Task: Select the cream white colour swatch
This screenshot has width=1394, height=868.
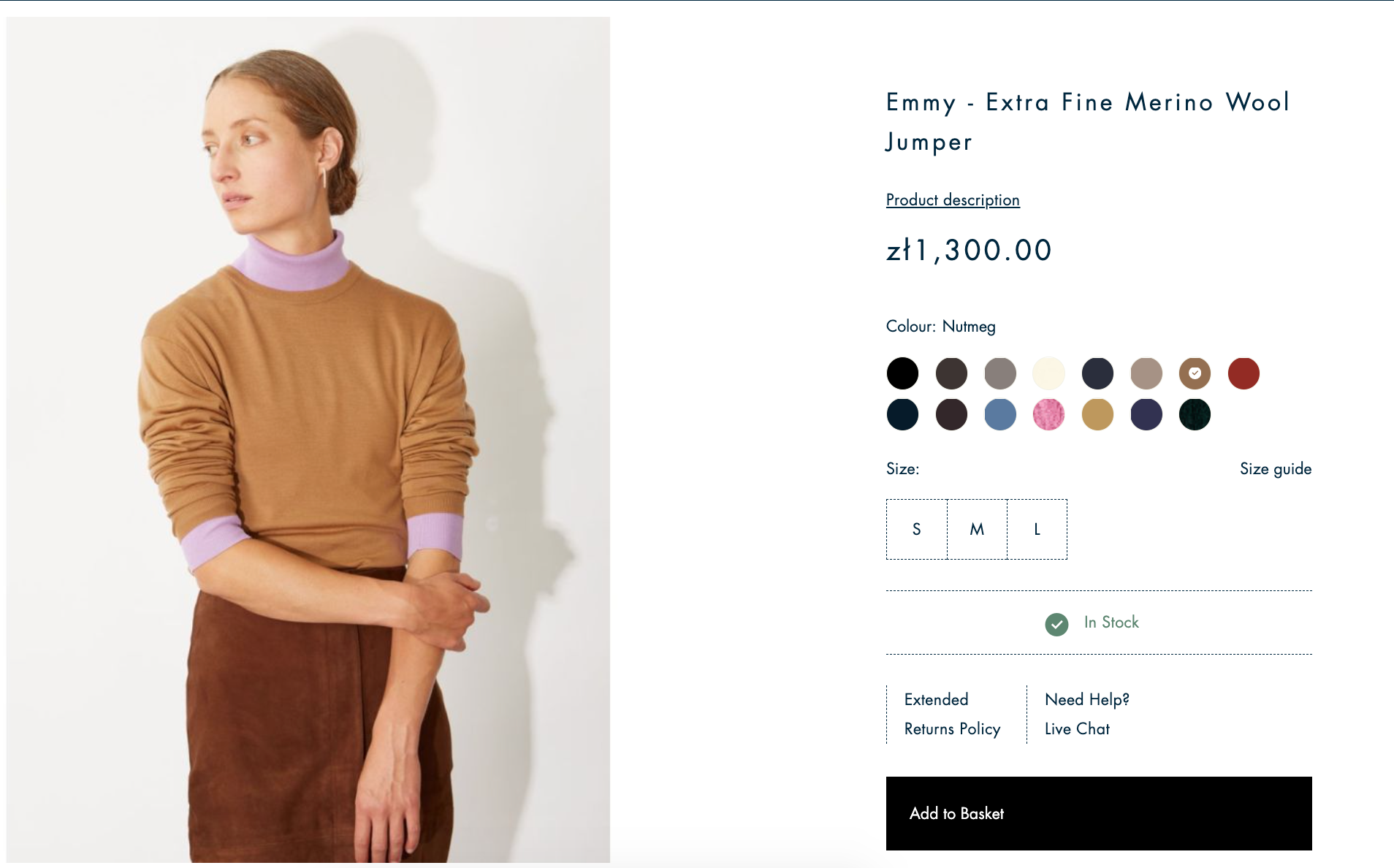Action: (1048, 373)
